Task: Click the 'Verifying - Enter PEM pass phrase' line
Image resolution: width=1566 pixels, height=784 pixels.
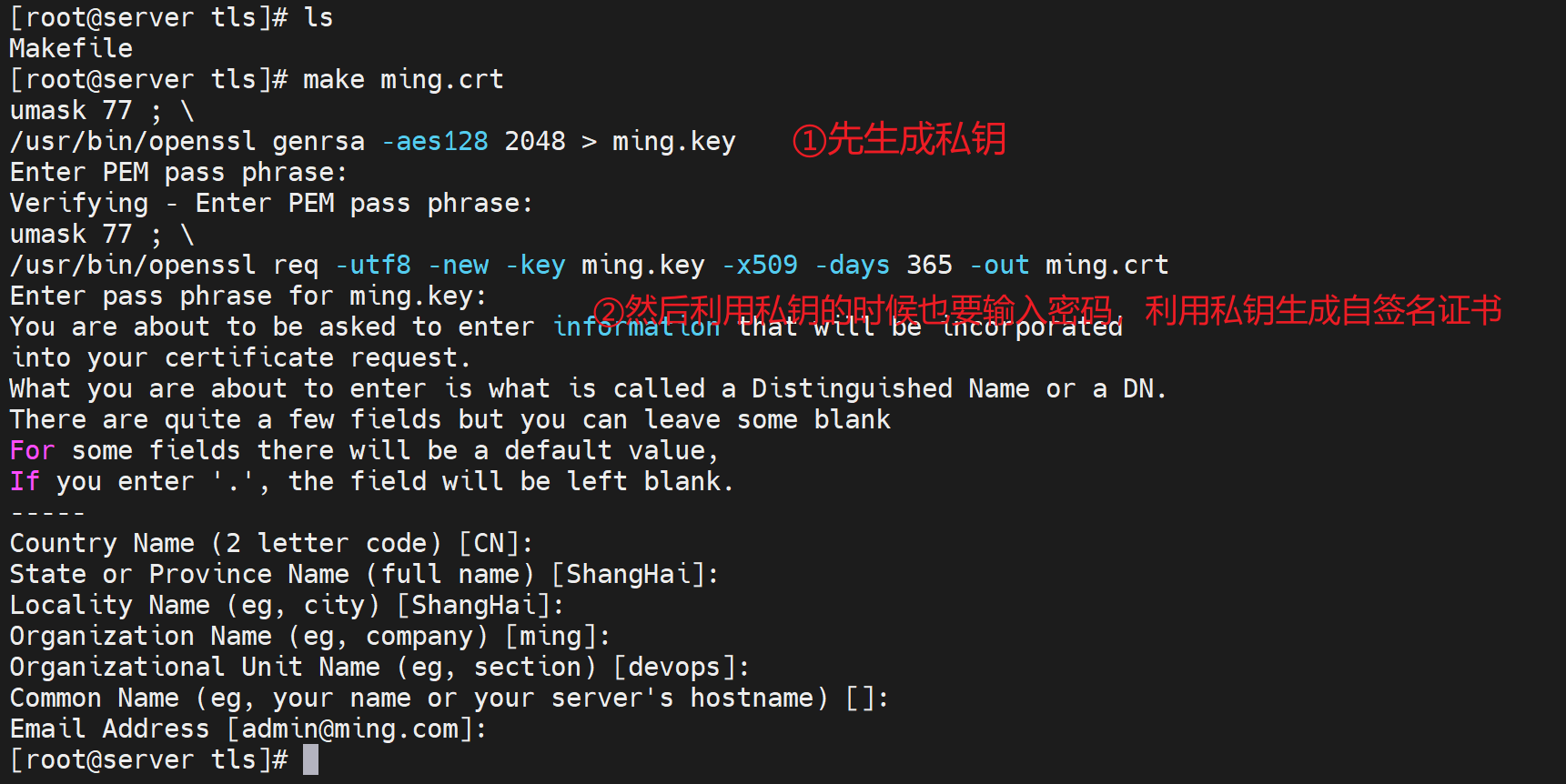Action: [271, 203]
